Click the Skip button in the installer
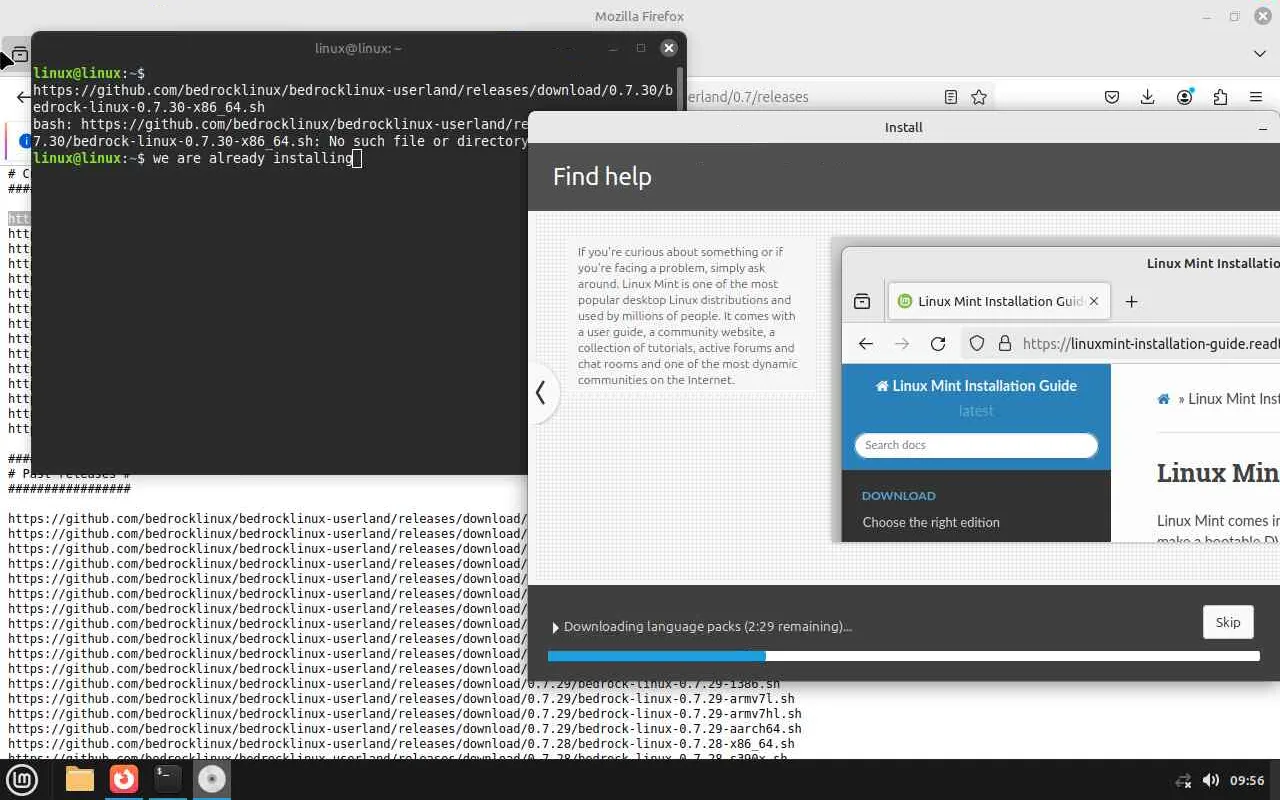Image resolution: width=1280 pixels, height=800 pixels. point(1228,622)
